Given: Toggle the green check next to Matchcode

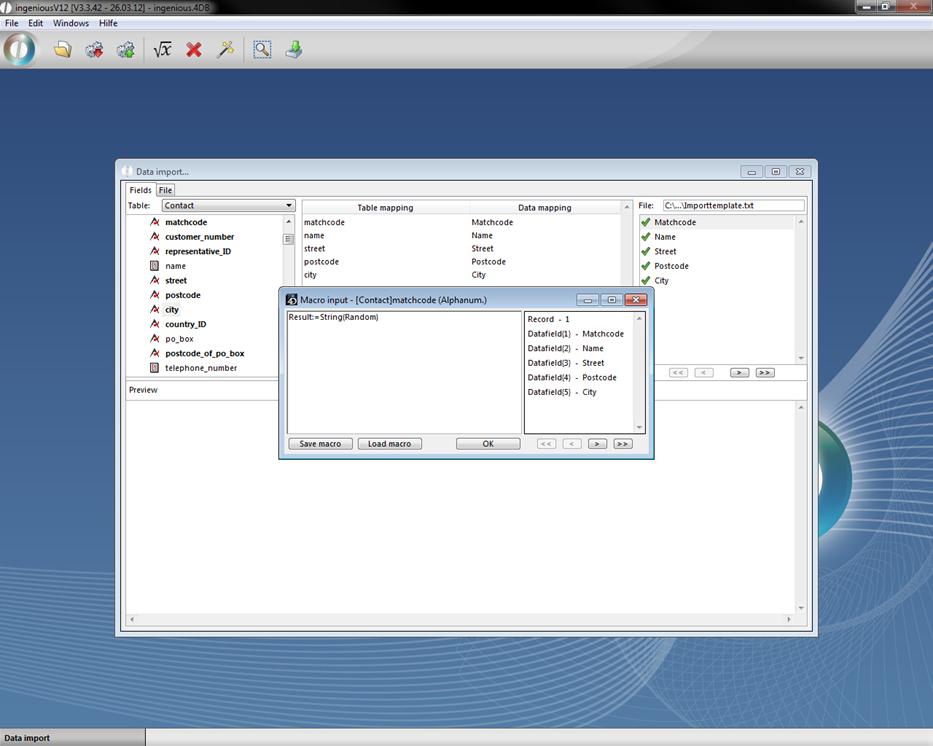Looking at the screenshot, I should 646,222.
